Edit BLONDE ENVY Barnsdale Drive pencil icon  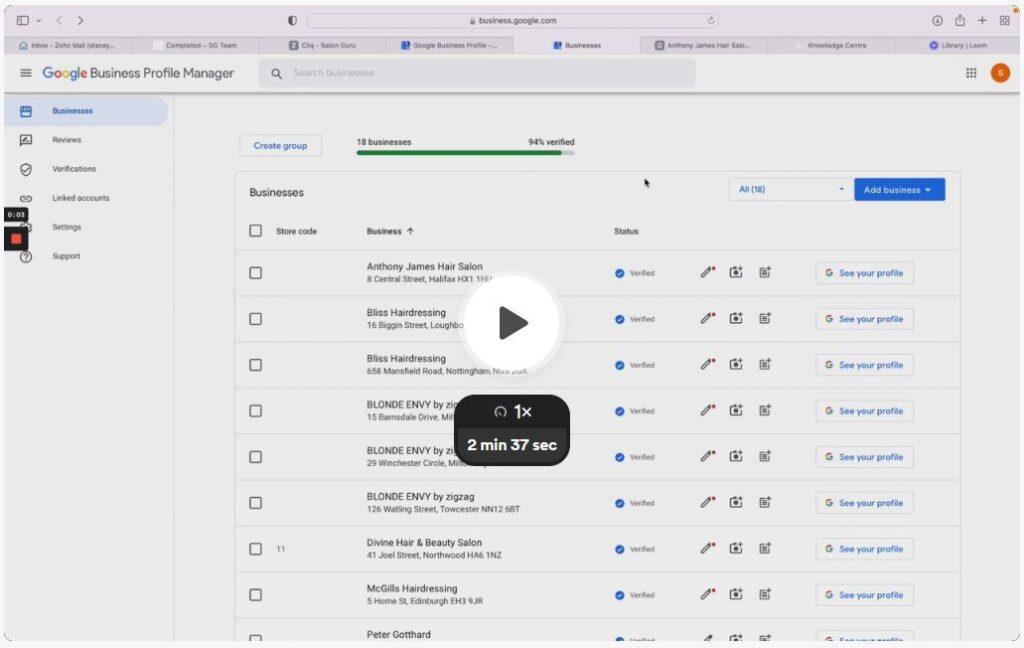pyautogui.click(x=707, y=410)
